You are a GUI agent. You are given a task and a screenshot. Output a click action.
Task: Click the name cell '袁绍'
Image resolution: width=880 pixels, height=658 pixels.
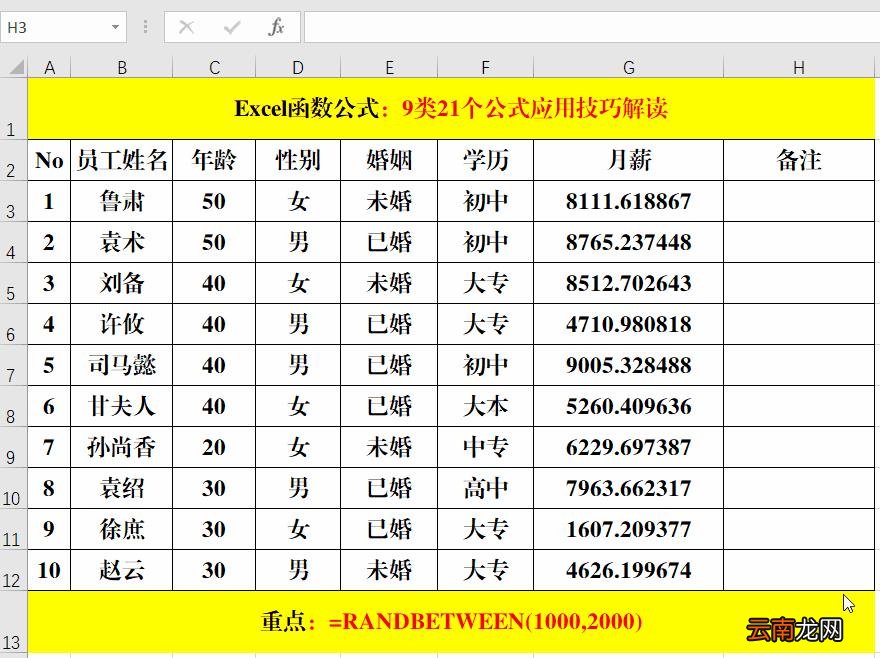122,488
